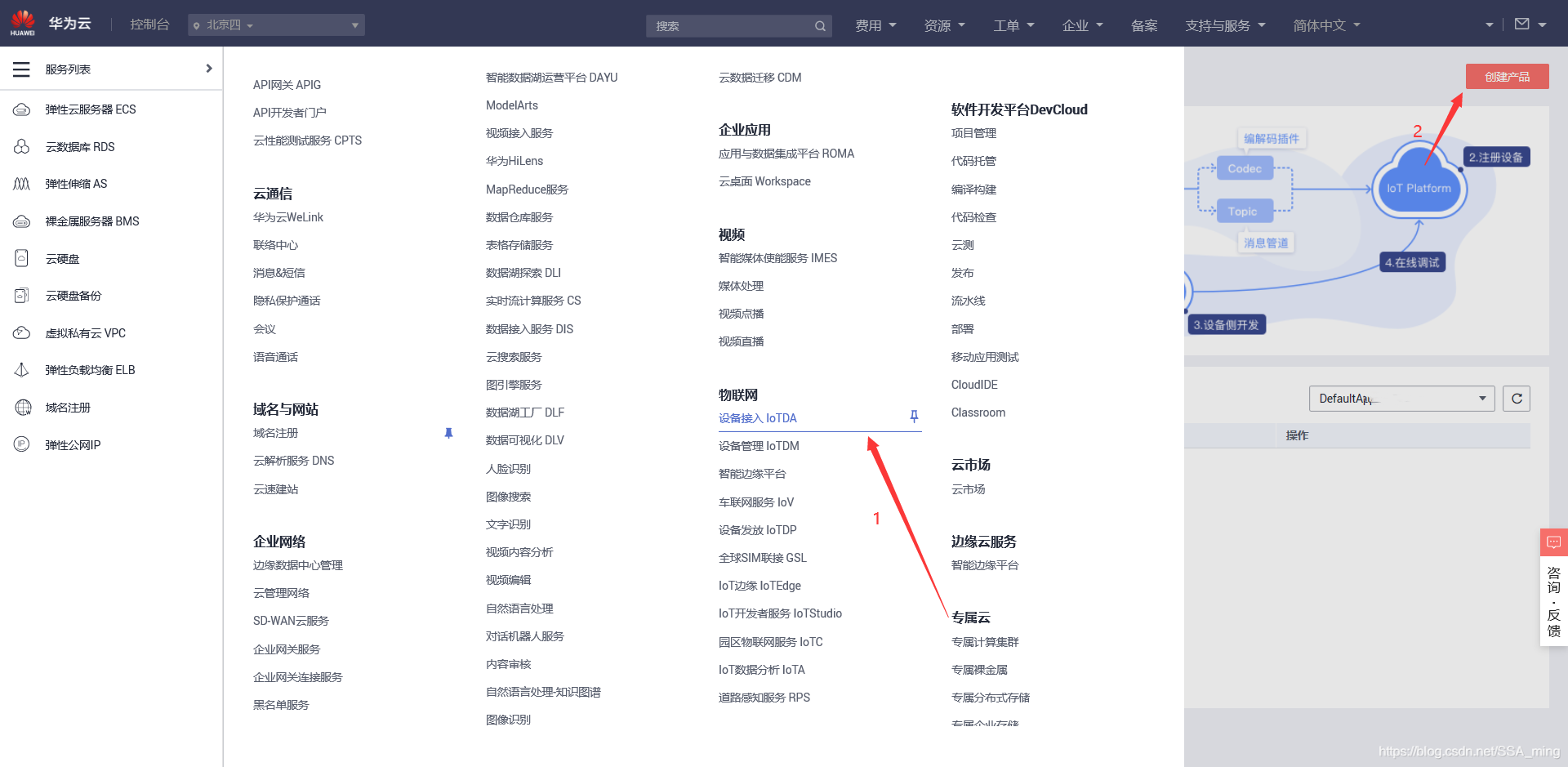
Task: Open ModelArts service link
Action: coord(511,105)
